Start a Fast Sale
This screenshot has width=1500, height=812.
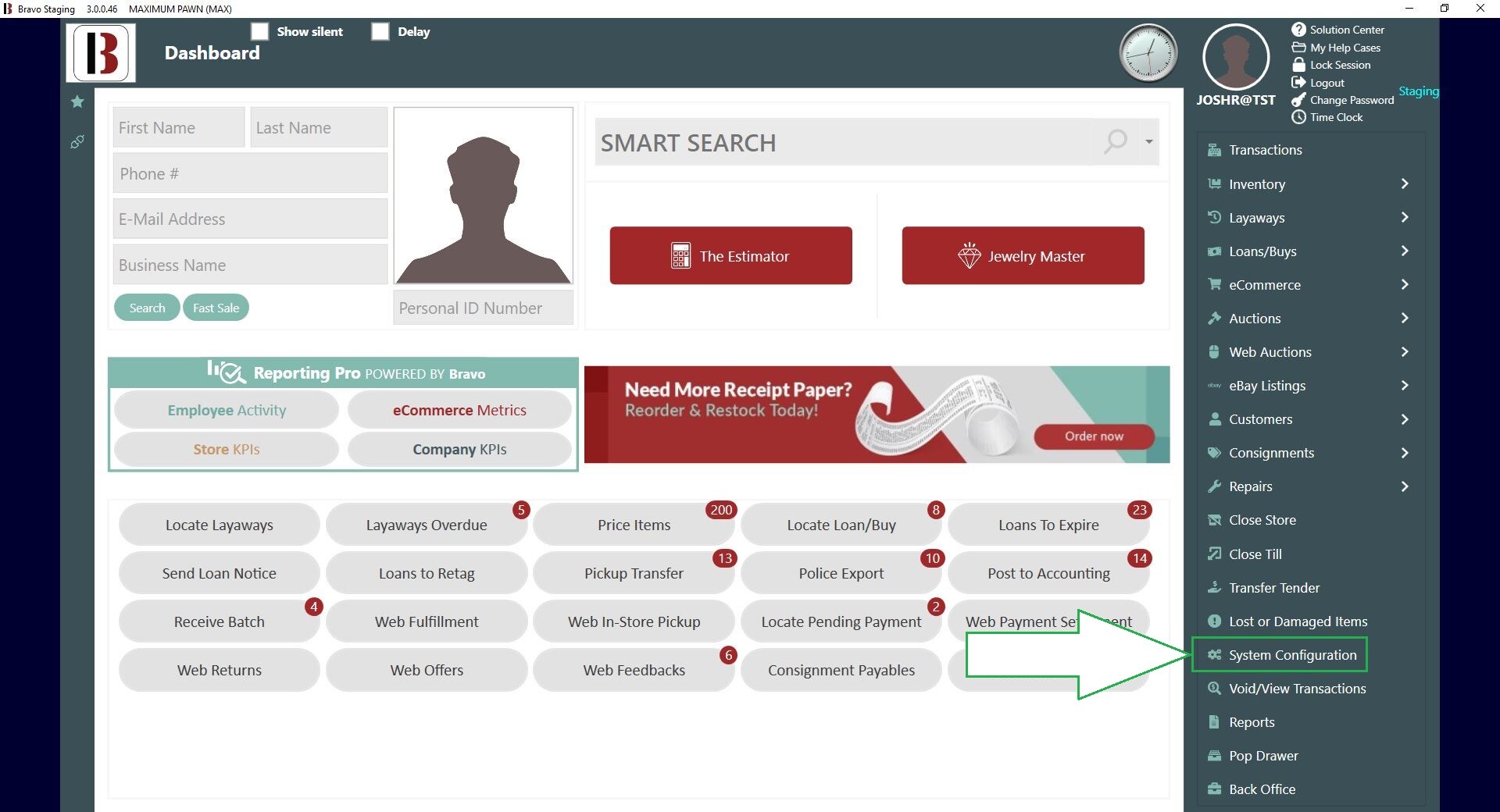pyautogui.click(x=216, y=308)
